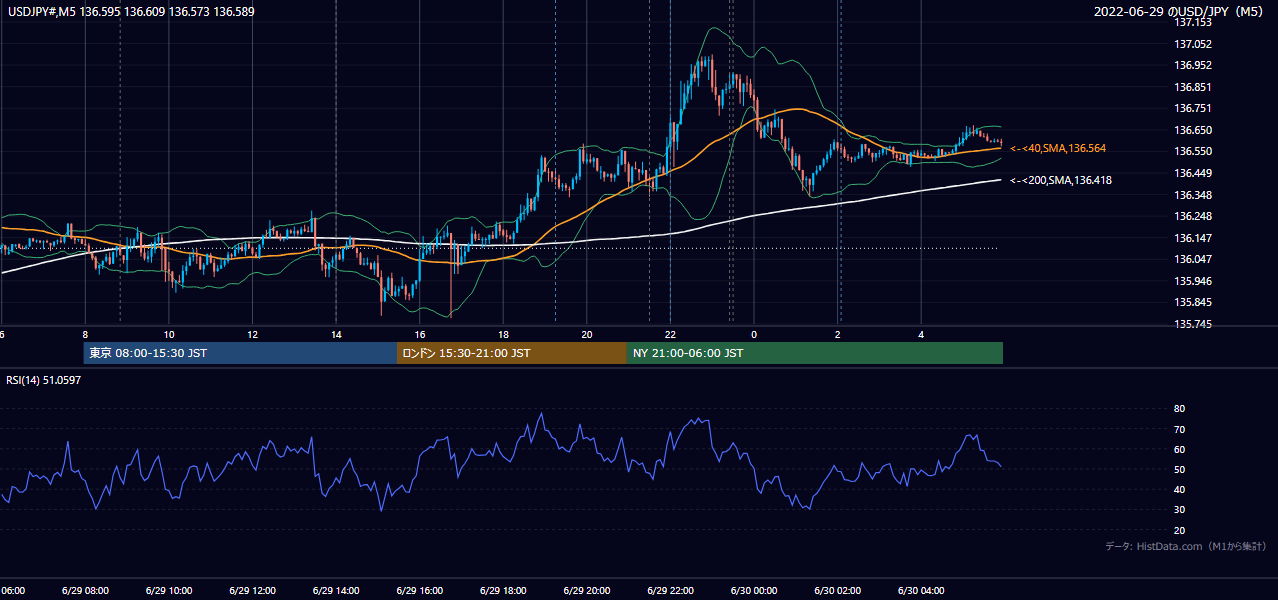The height and width of the screenshot is (600, 1278).
Task: Click bottom date label 6/30 02:00
Action: [x=837, y=591]
